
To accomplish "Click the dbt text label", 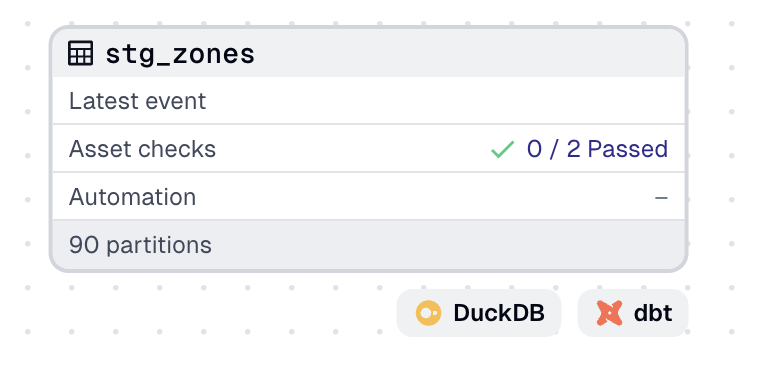I will (653, 313).
